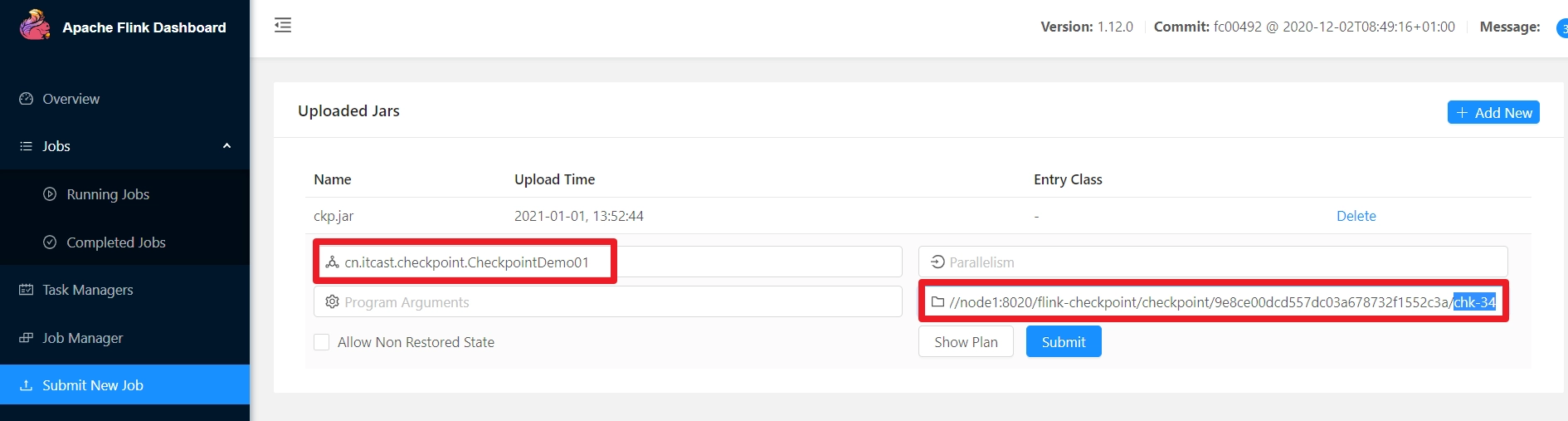Click the savepoint path folder icon
1568x421 pixels.
pos(937,302)
